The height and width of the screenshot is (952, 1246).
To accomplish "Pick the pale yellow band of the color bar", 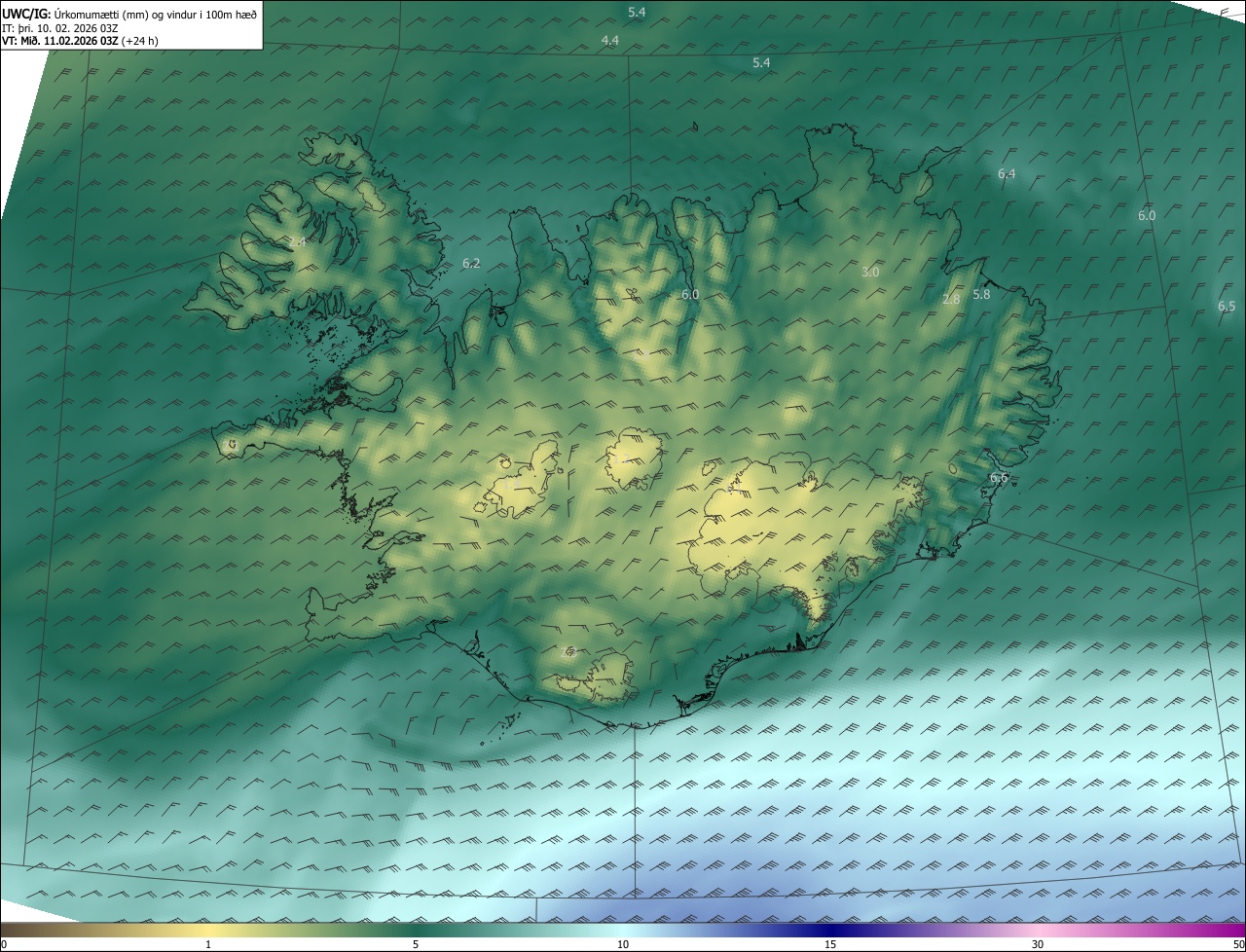I will 208,930.
